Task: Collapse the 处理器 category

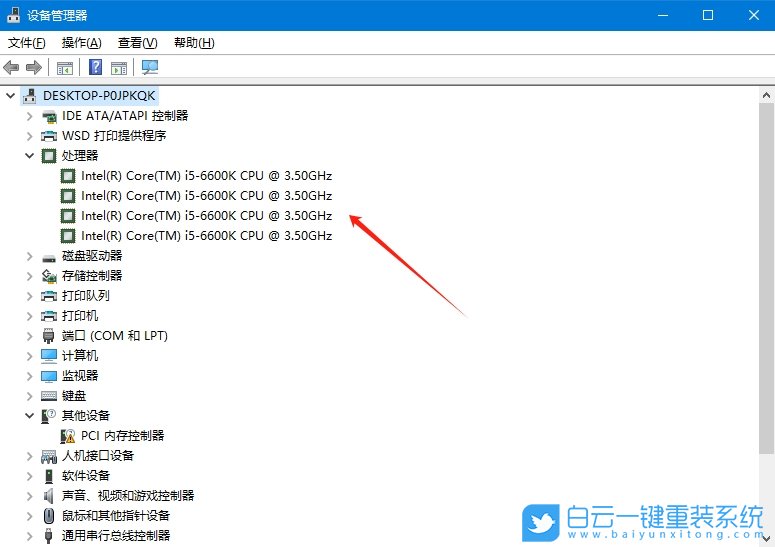Action: pyautogui.click(x=29, y=156)
